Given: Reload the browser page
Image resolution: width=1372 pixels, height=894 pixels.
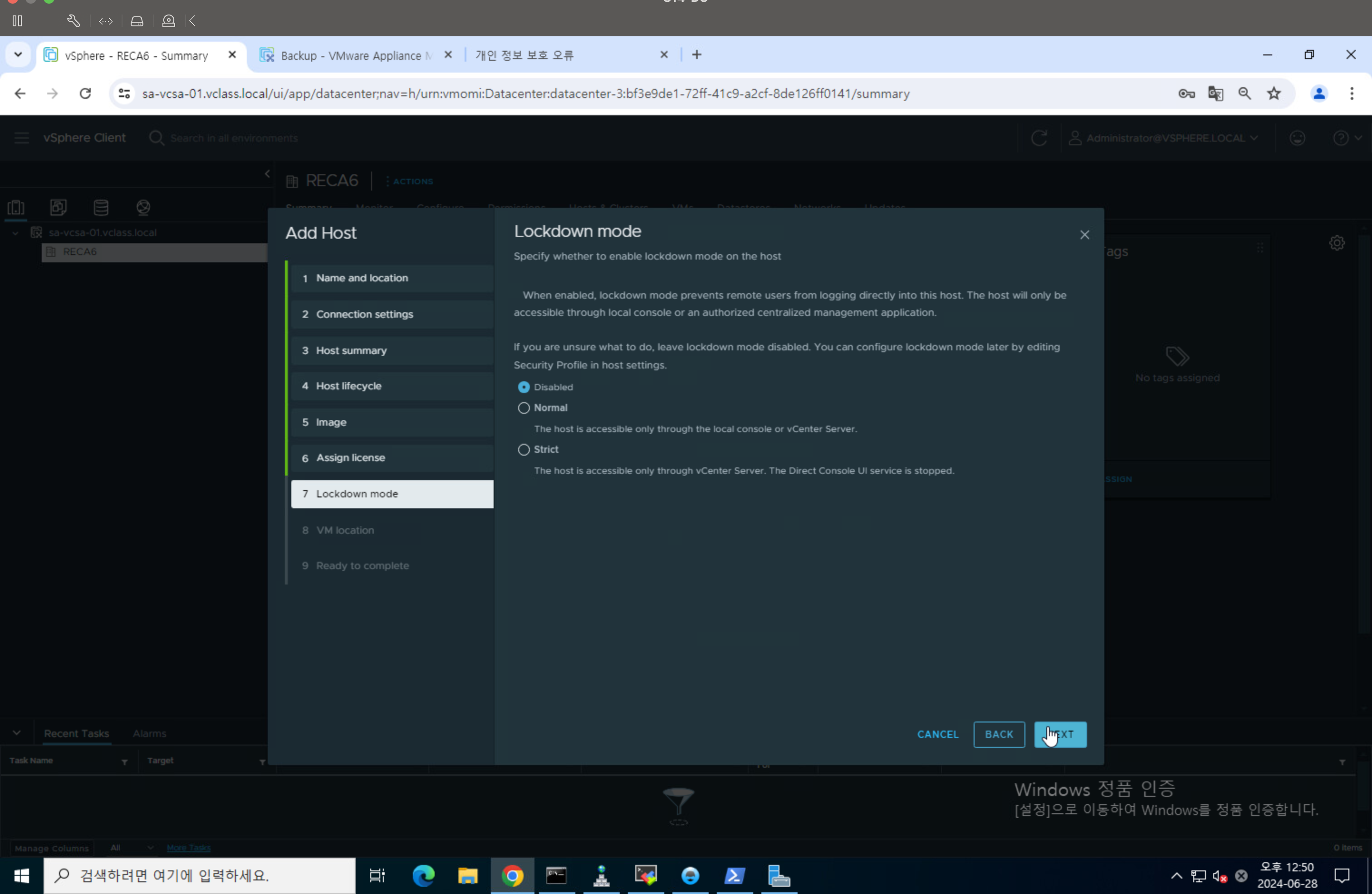Looking at the screenshot, I should pyautogui.click(x=85, y=93).
